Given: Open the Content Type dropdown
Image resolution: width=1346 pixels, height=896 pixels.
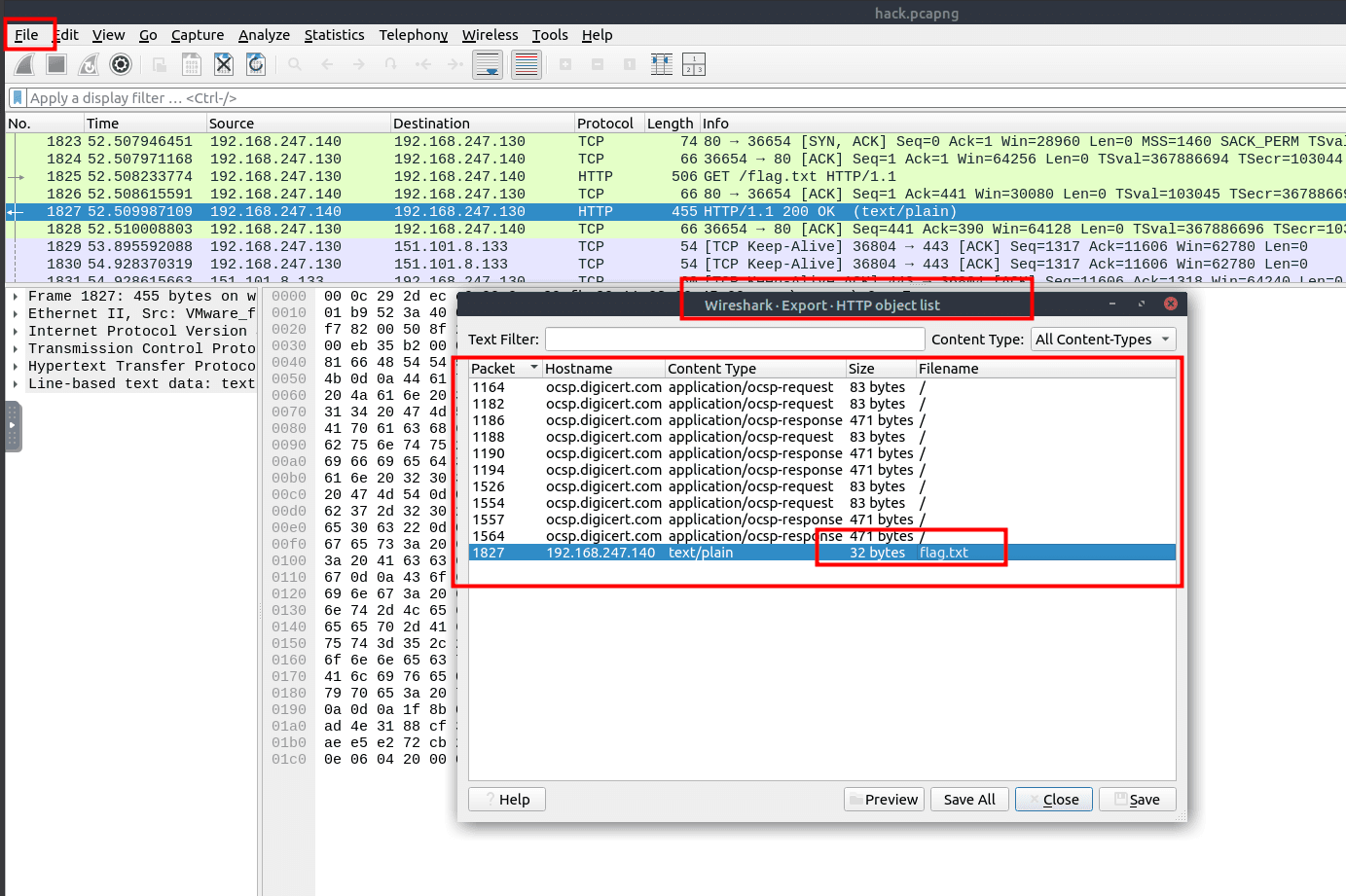Looking at the screenshot, I should 1103,340.
